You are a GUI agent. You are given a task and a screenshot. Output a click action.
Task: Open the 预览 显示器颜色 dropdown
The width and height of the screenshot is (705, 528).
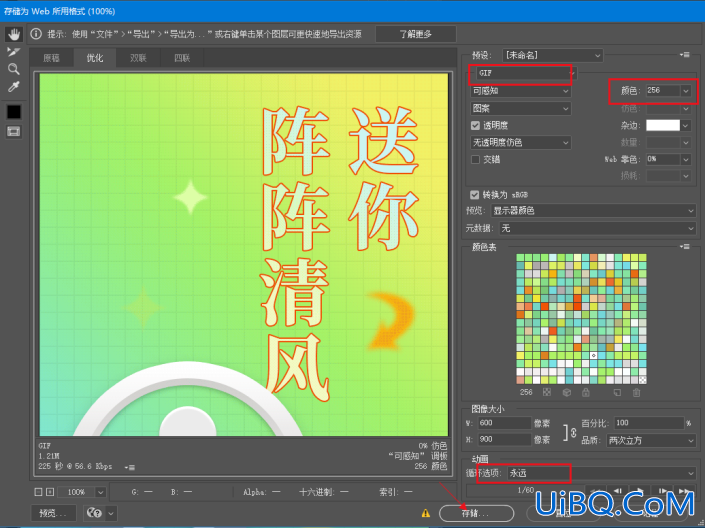pyautogui.click(x=593, y=210)
